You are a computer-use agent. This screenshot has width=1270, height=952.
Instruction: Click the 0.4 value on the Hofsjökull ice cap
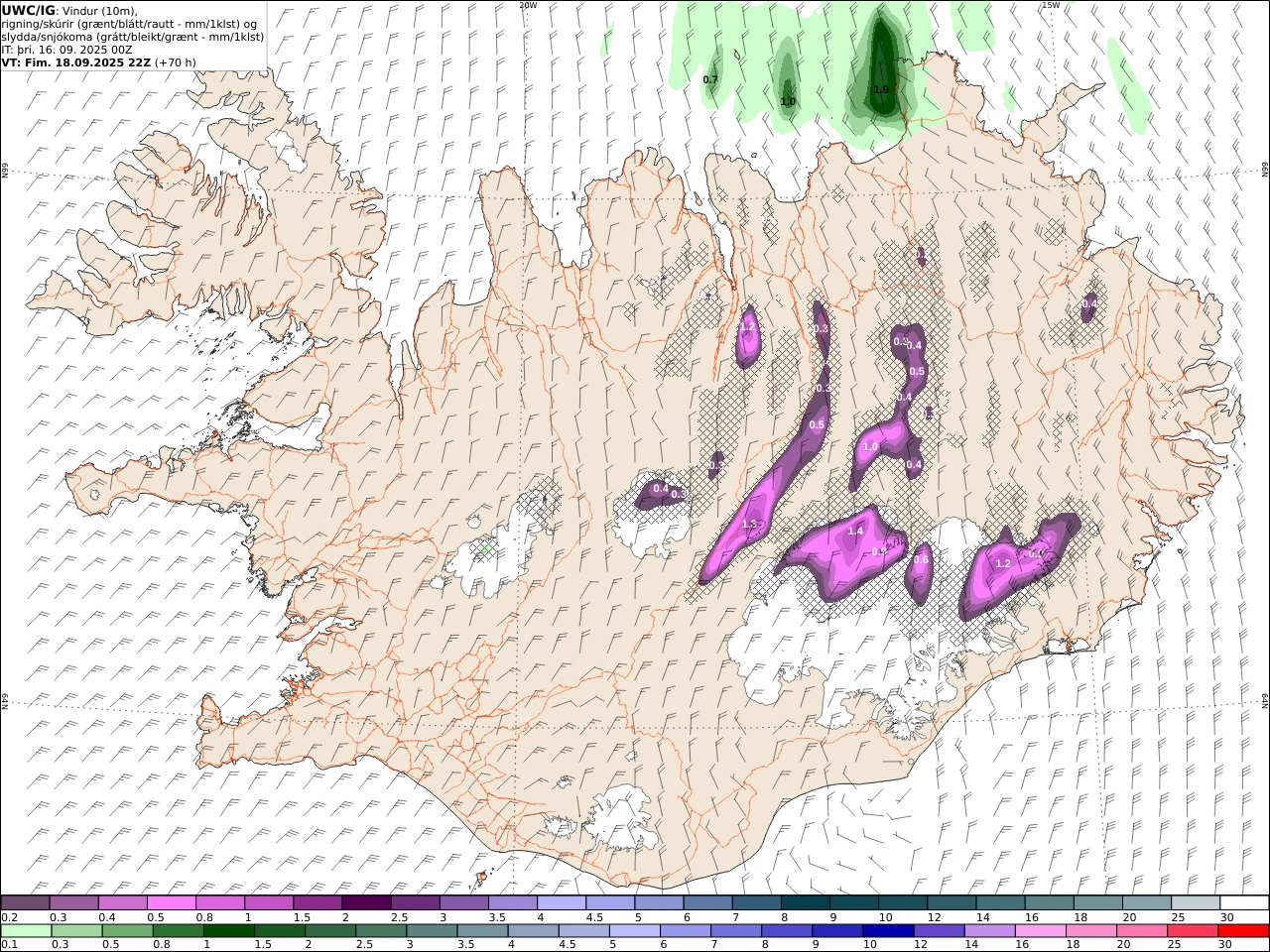click(661, 488)
